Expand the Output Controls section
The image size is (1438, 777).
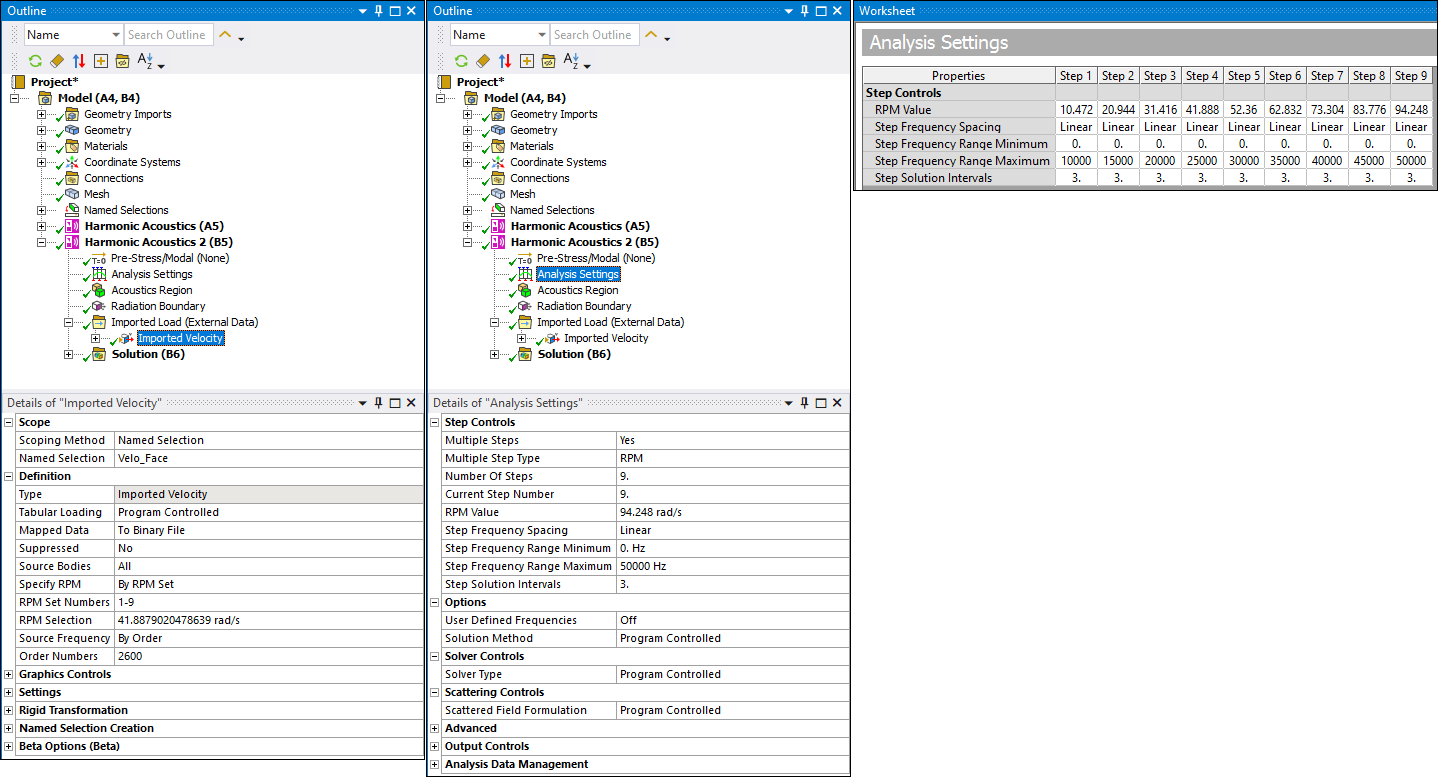click(435, 747)
